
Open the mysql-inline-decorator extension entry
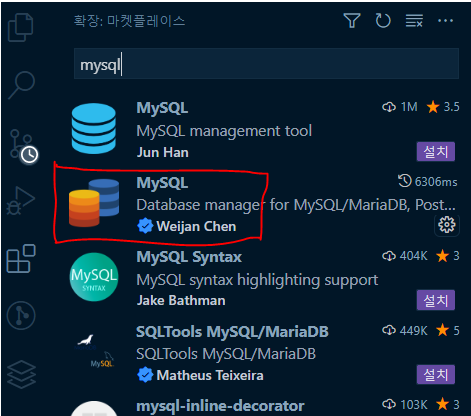point(220,406)
